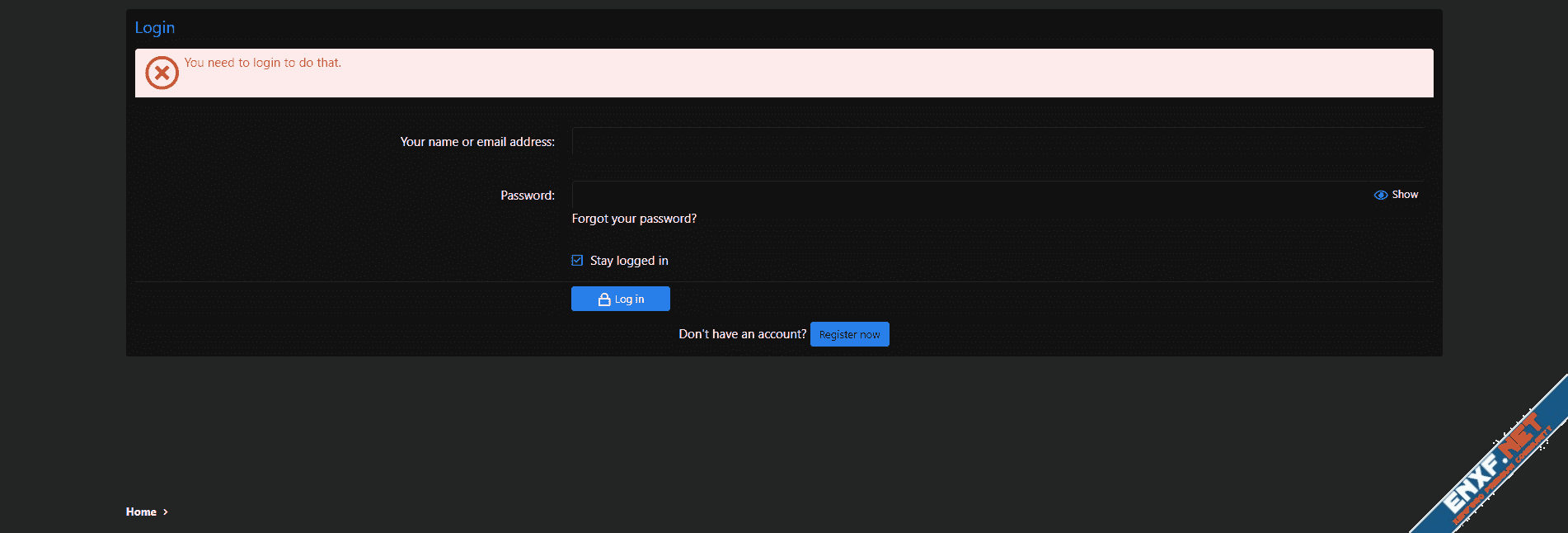
Task: Focus the Password input field
Action: [965, 196]
